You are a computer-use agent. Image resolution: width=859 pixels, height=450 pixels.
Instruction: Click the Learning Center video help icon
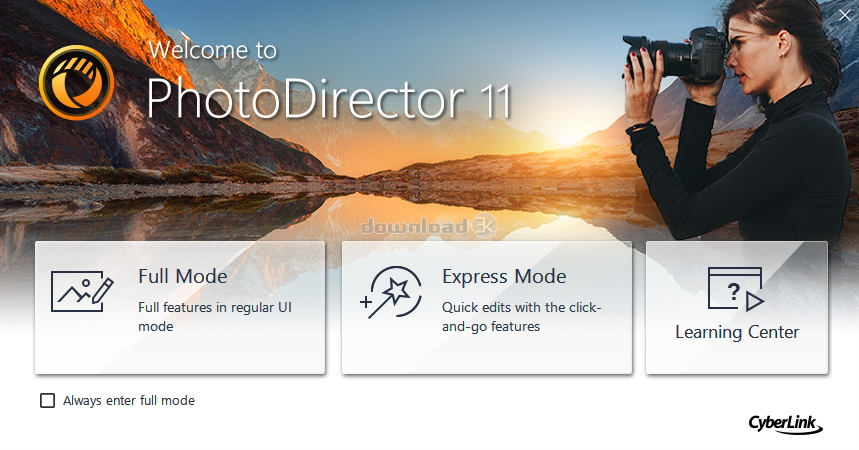[735, 288]
